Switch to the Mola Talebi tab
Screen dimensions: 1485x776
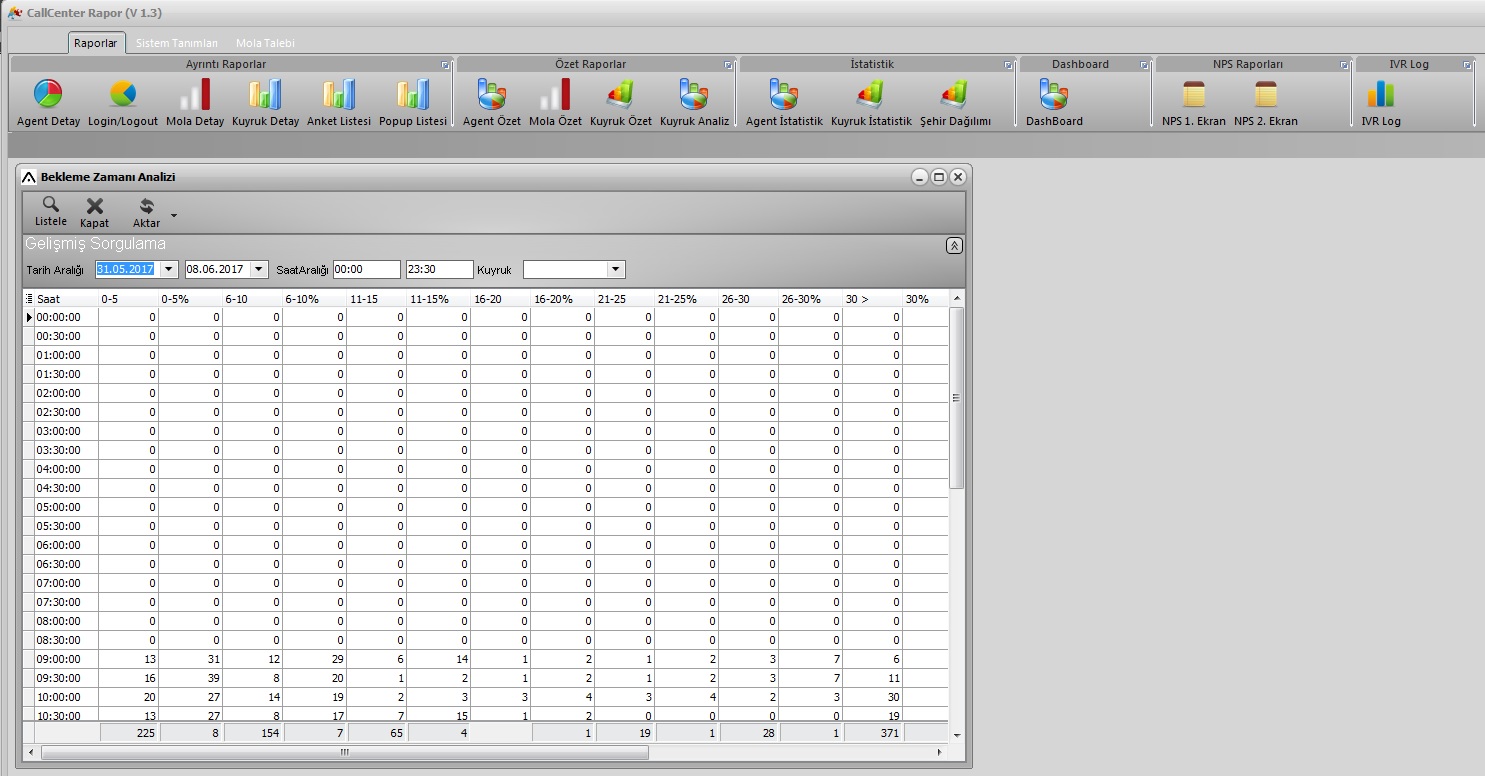coord(265,43)
